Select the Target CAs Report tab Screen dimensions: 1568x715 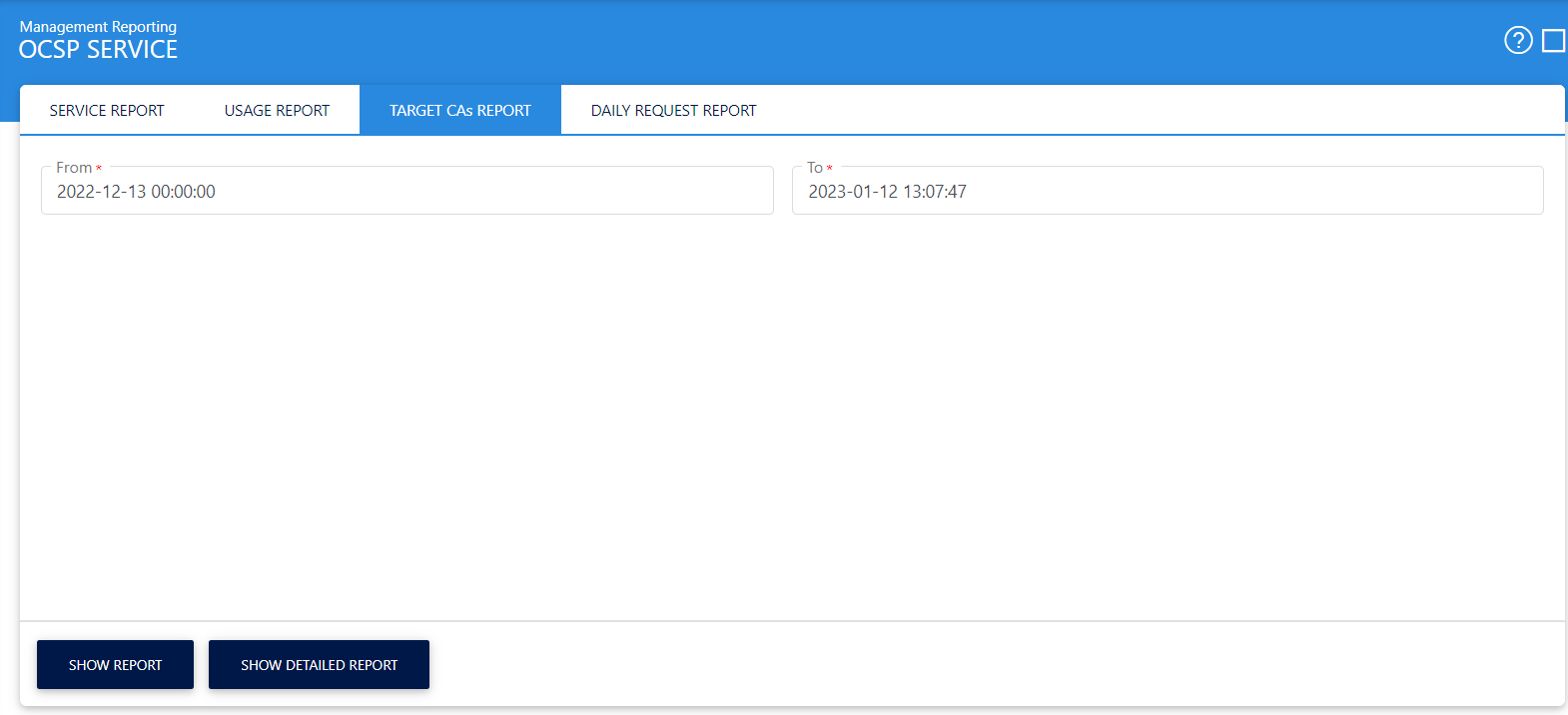coord(459,110)
